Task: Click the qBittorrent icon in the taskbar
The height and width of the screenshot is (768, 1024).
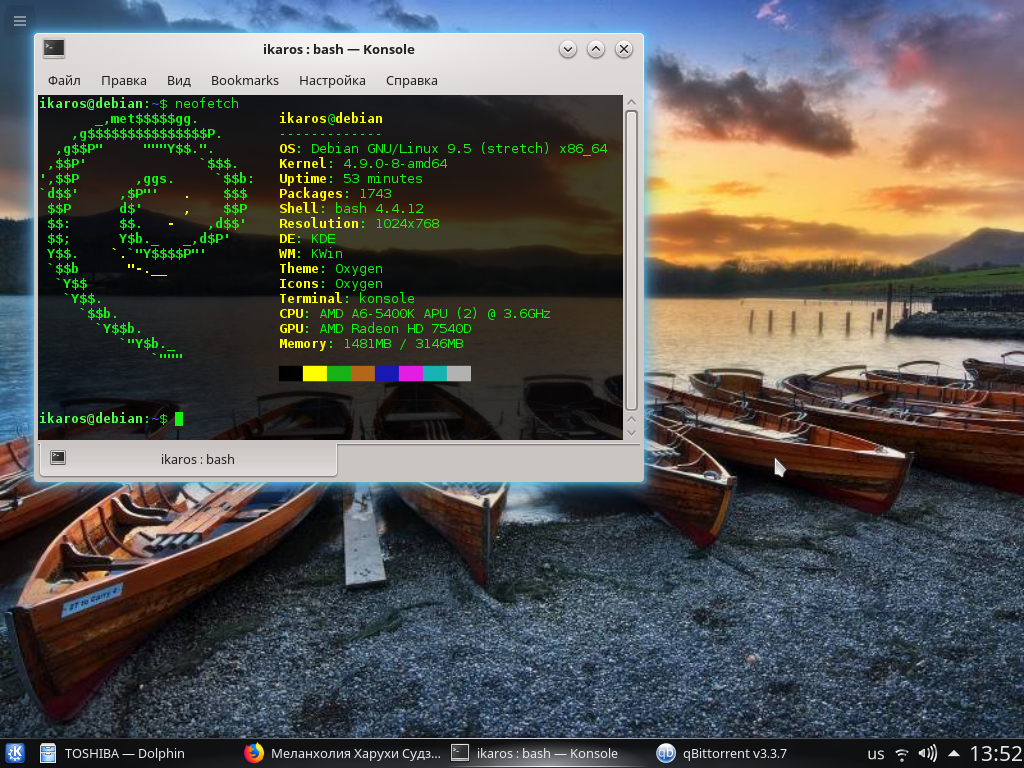Action: coord(665,753)
